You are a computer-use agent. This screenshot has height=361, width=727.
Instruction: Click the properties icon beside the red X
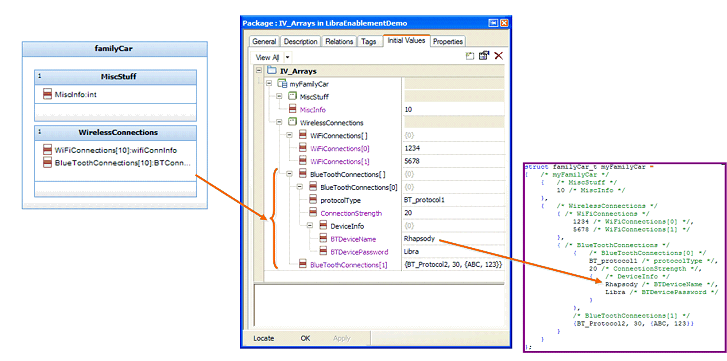484,56
